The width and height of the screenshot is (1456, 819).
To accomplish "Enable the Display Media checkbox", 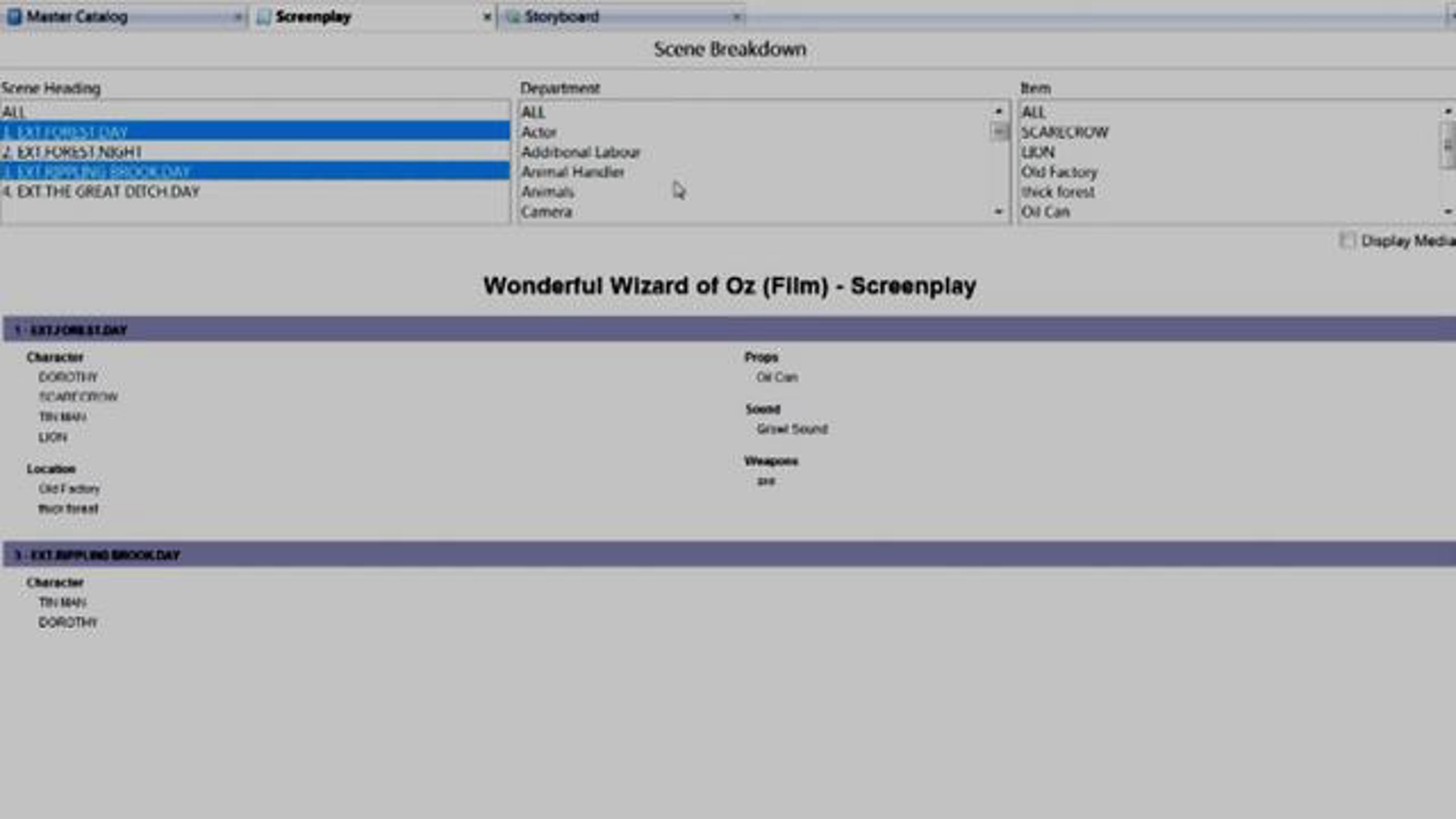I will [1346, 241].
